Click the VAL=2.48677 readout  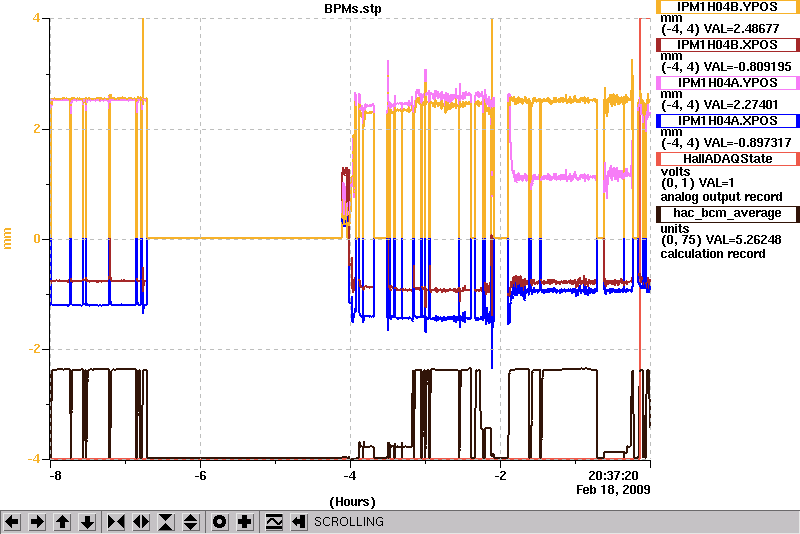pos(741,29)
